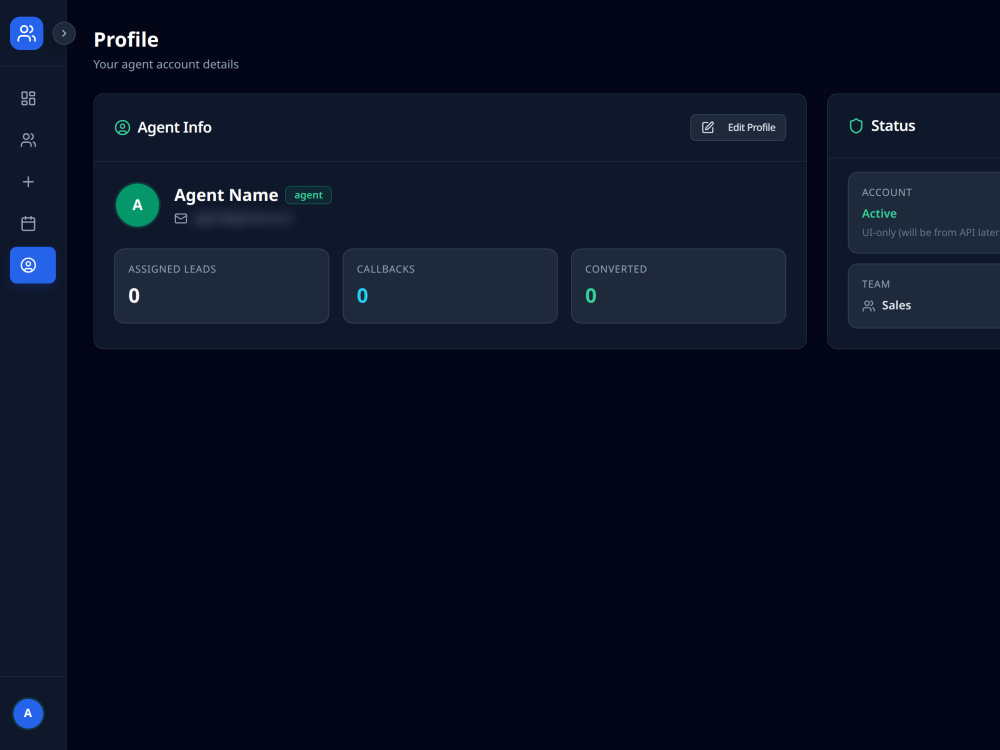1000x750 pixels.
Task: Click the pencil icon on Edit Profile
Action: [x=708, y=128]
